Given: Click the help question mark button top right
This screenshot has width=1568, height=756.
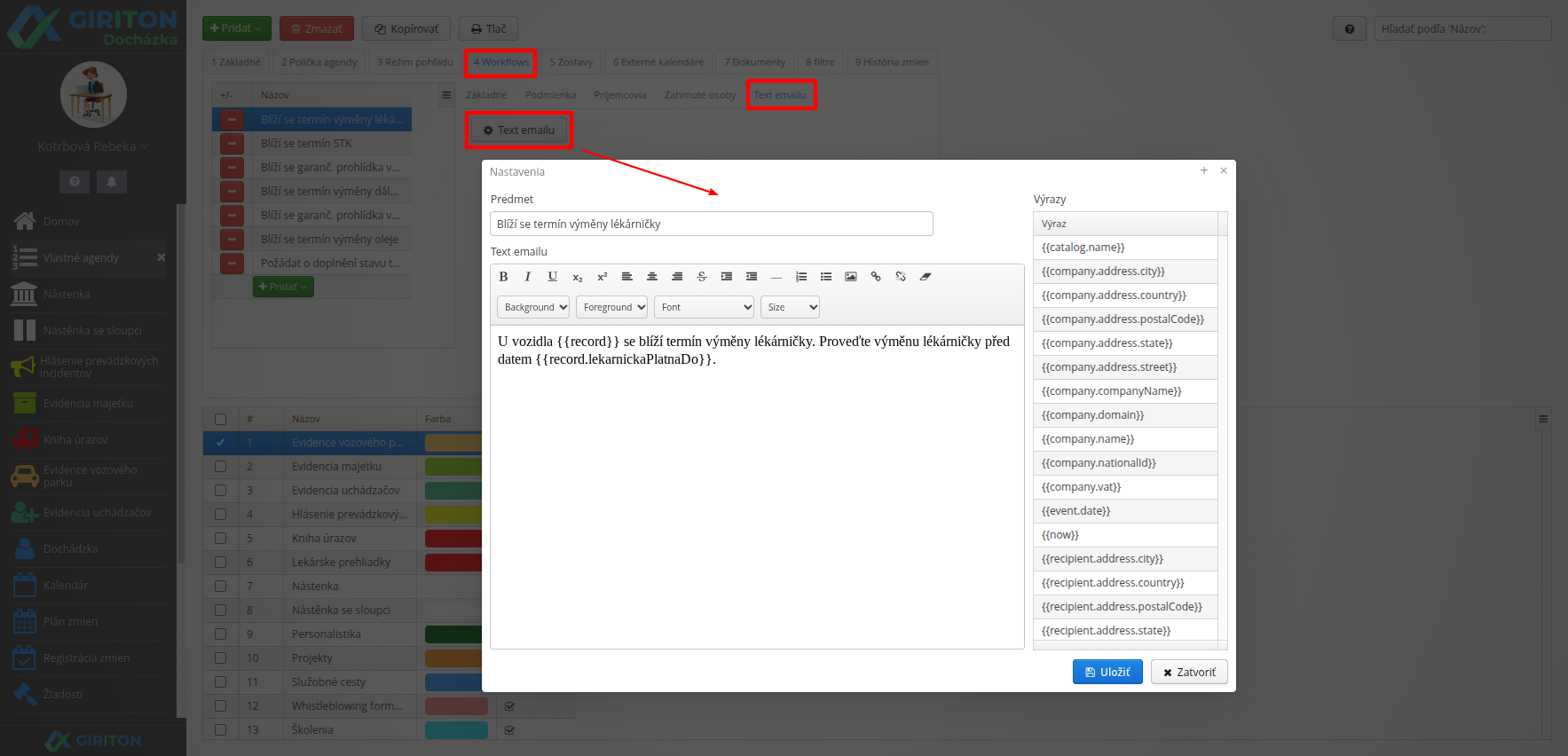Looking at the screenshot, I should click(x=1350, y=28).
